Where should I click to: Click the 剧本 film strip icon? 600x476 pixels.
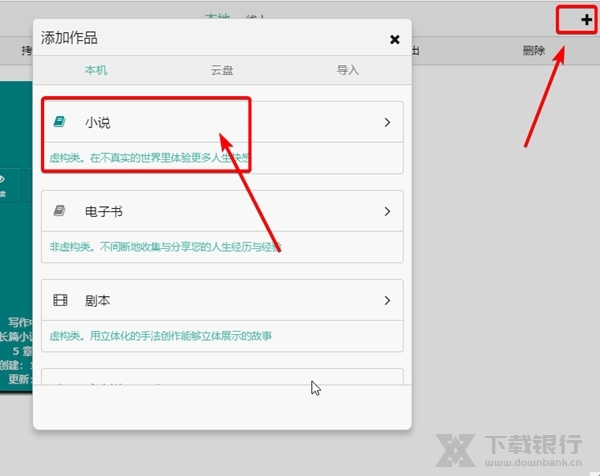60,300
